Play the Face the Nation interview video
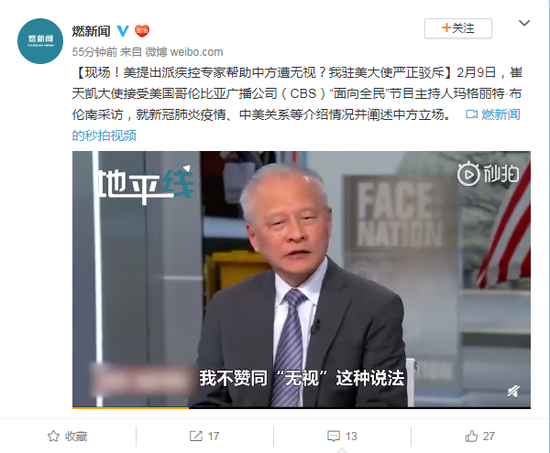This screenshot has width=550, height=453. [x=301, y=279]
